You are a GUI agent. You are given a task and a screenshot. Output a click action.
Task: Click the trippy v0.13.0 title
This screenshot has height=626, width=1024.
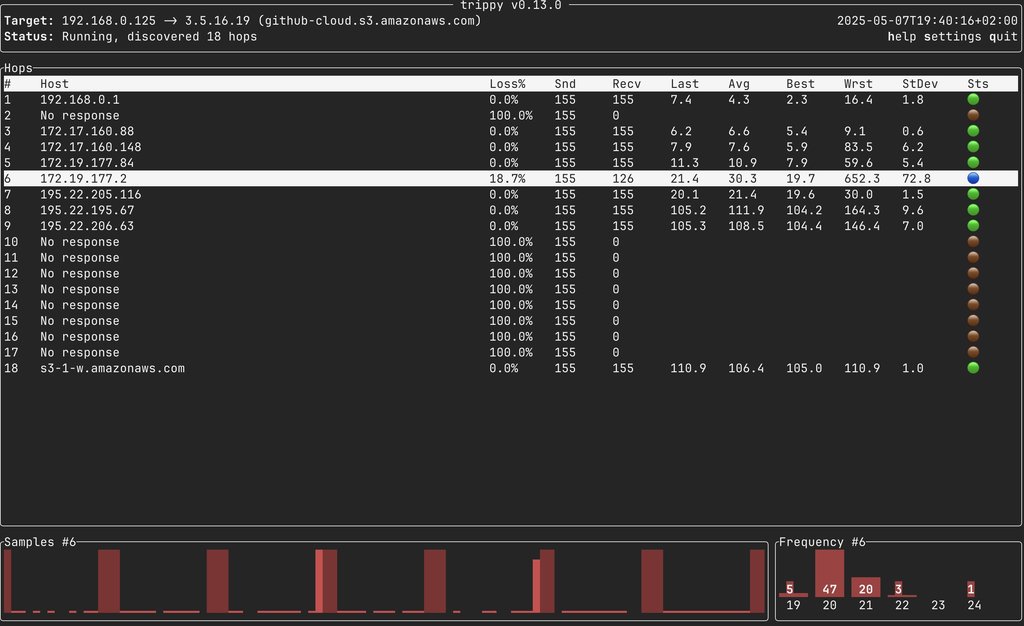coord(511,5)
